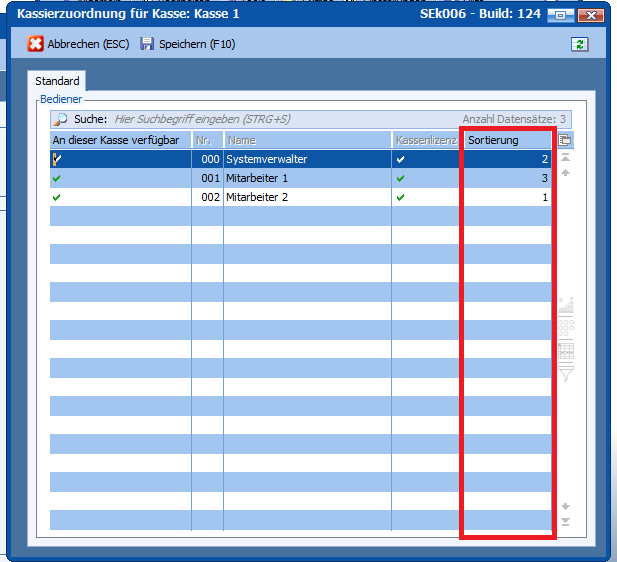Image resolution: width=617 pixels, height=562 pixels.
Task: Click the column chooser icon beside Sortierung
Action: [x=566, y=141]
